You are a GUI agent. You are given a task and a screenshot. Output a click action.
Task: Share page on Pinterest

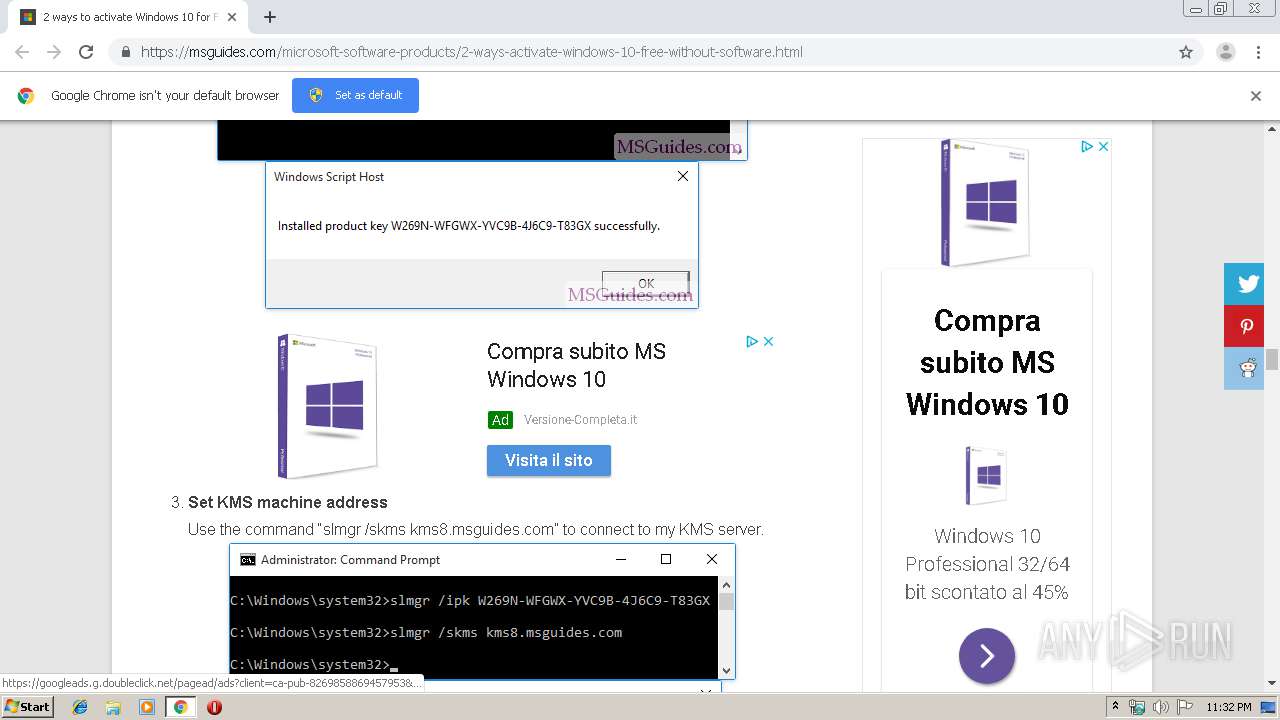point(1246,326)
